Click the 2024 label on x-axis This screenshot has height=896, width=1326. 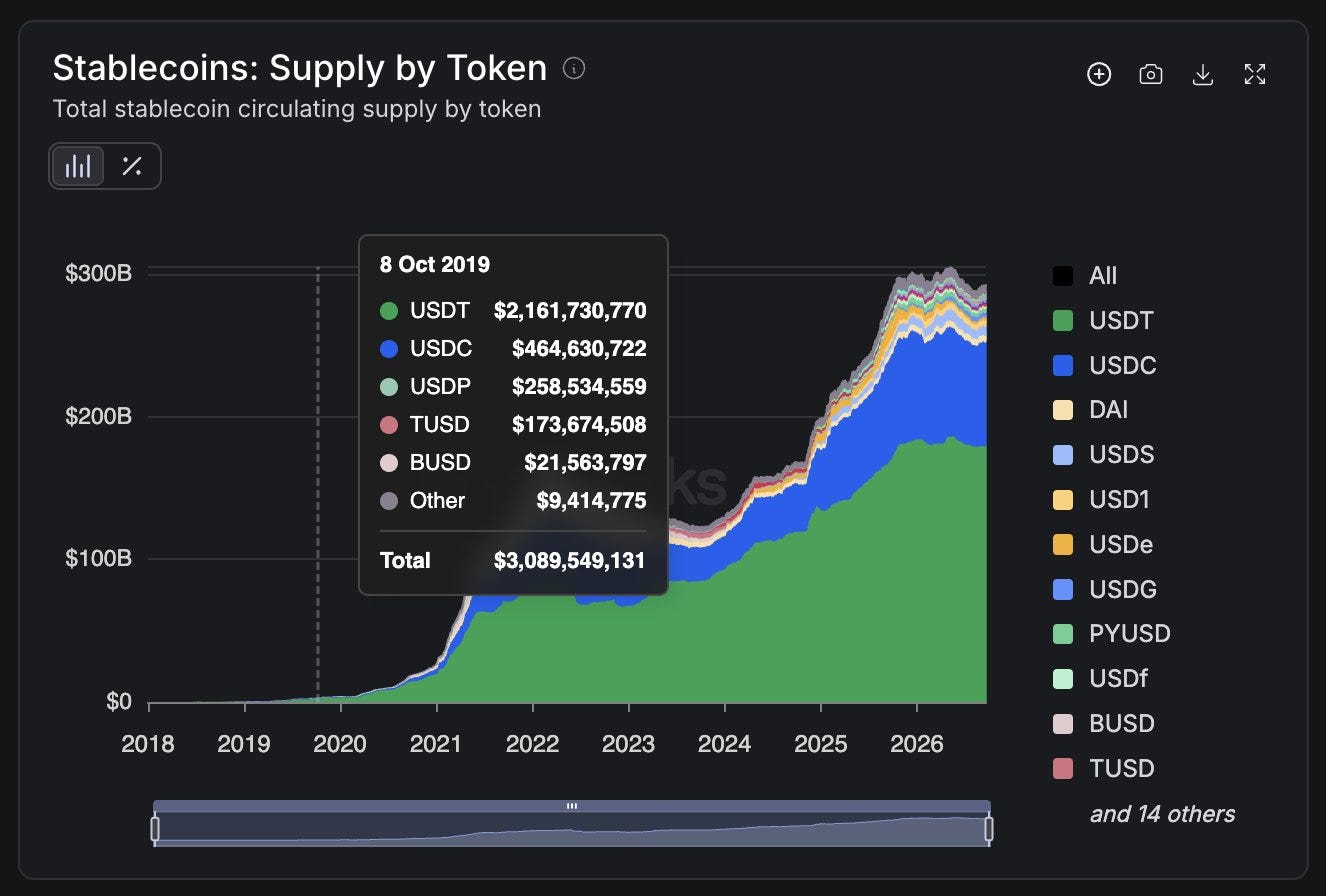pyautogui.click(x=724, y=744)
